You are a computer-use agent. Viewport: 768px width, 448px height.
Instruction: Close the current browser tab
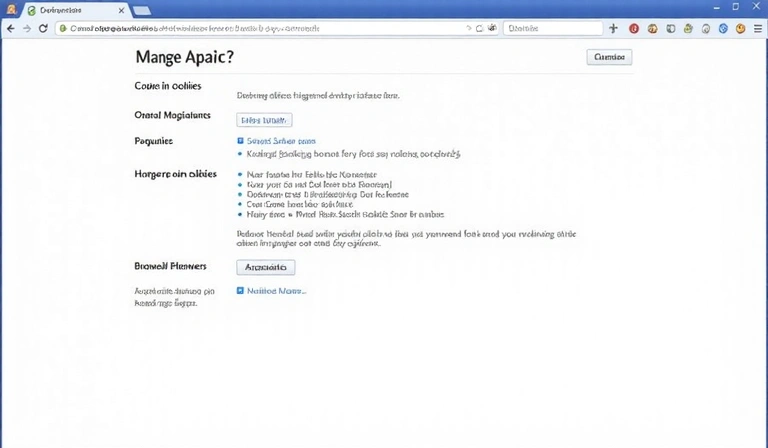[121, 10]
